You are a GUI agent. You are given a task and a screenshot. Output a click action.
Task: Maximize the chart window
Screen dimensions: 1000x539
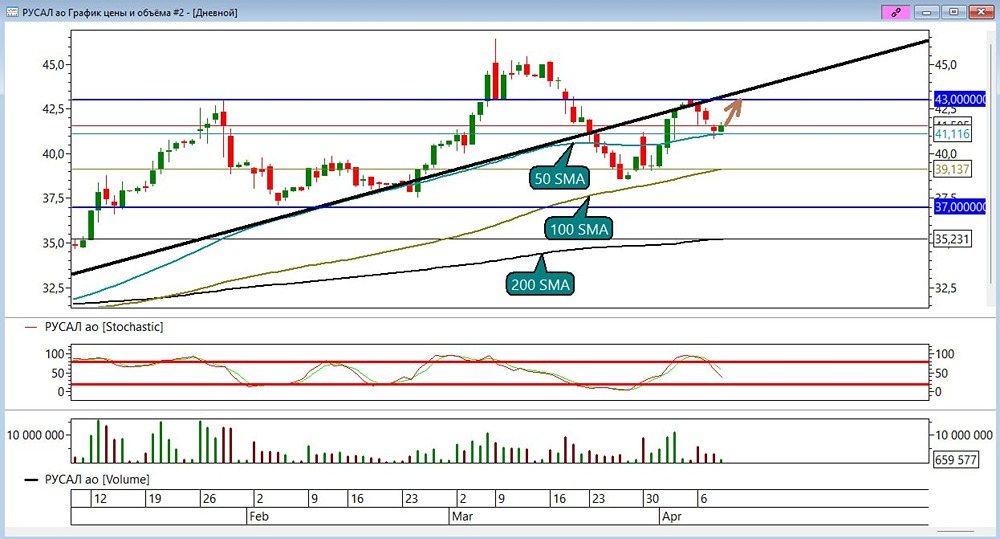click(953, 11)
